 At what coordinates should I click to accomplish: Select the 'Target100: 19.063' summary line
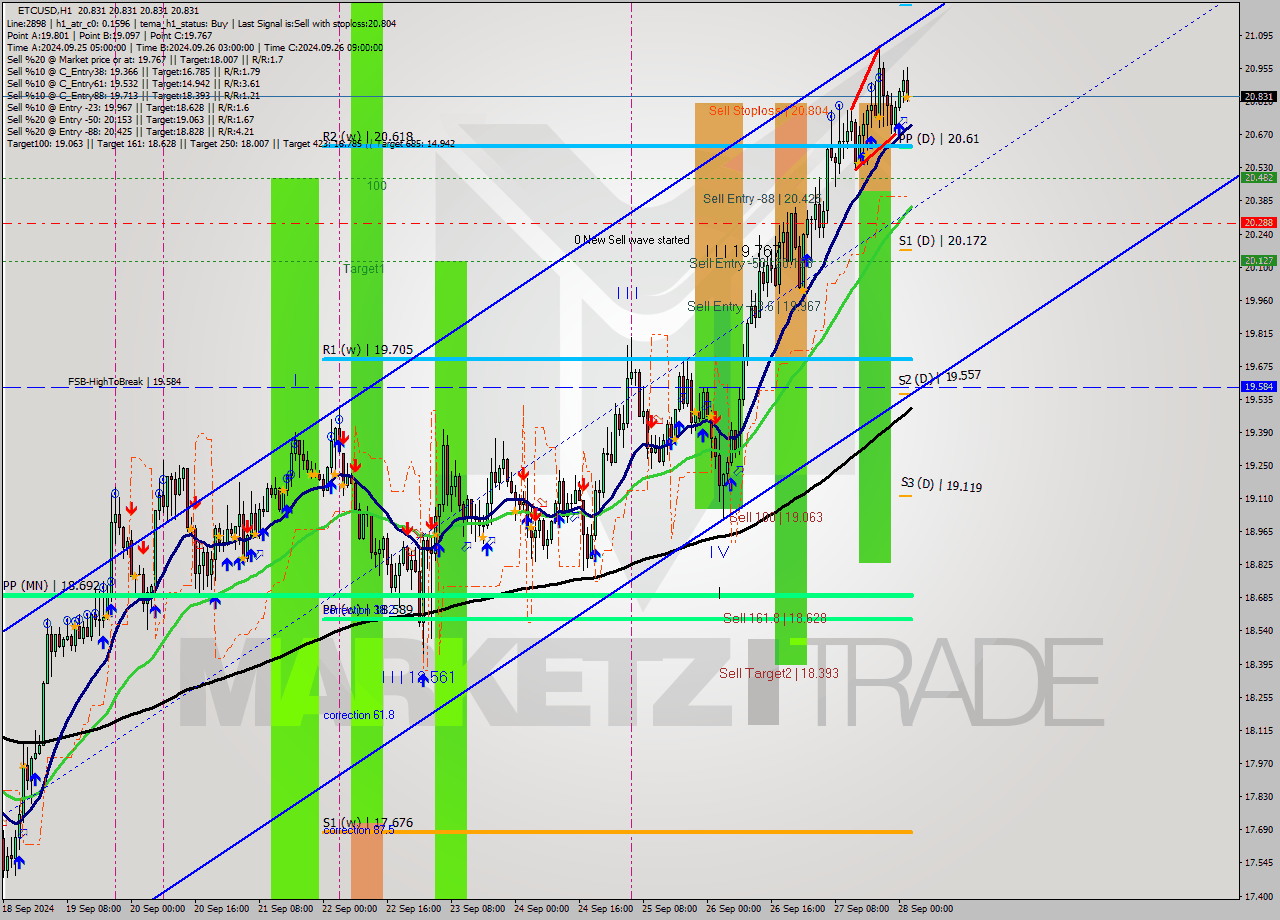click(x=230, y=144)
